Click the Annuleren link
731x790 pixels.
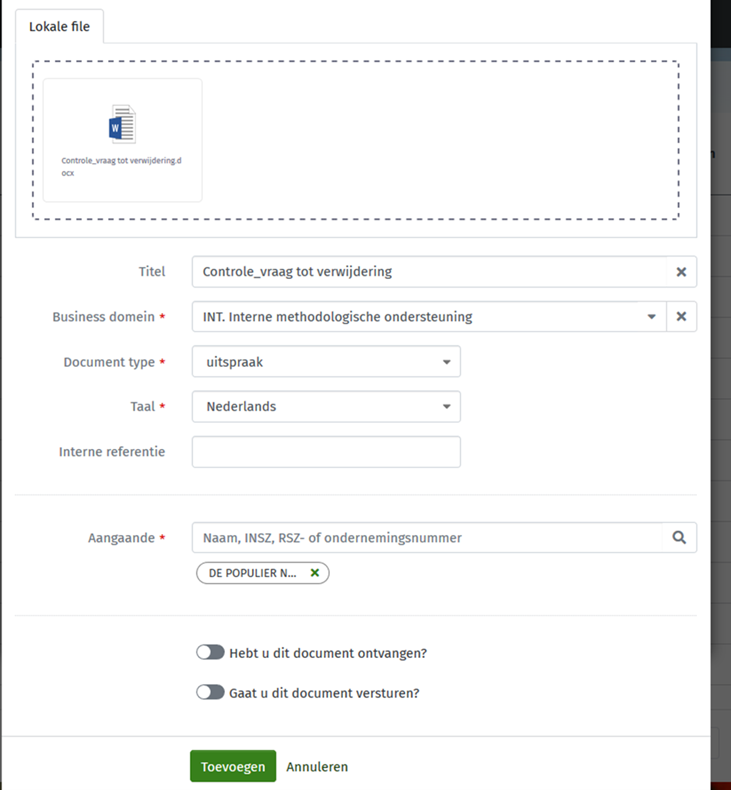coord(317,766)
